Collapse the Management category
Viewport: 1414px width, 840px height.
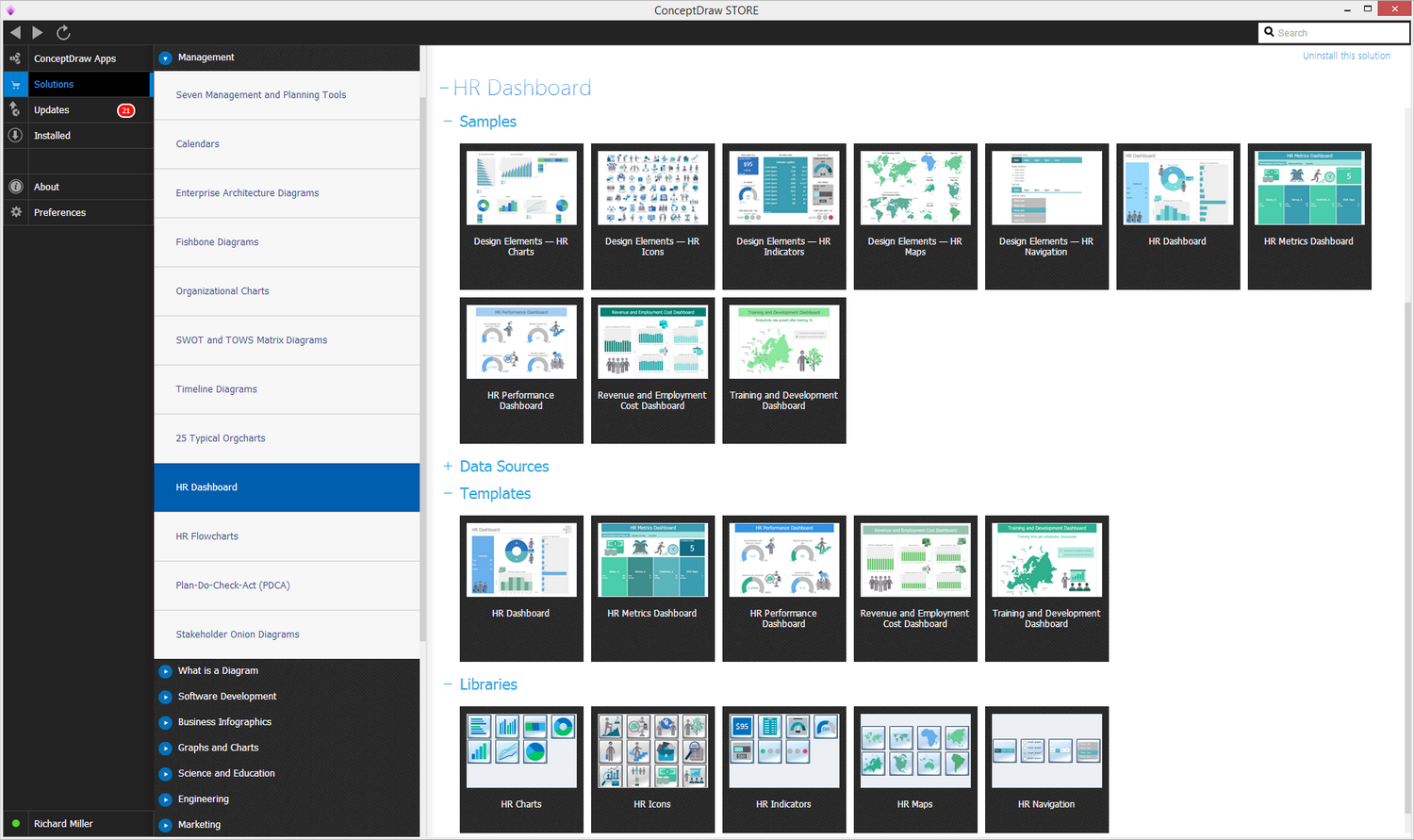click(x=165, y=58)
